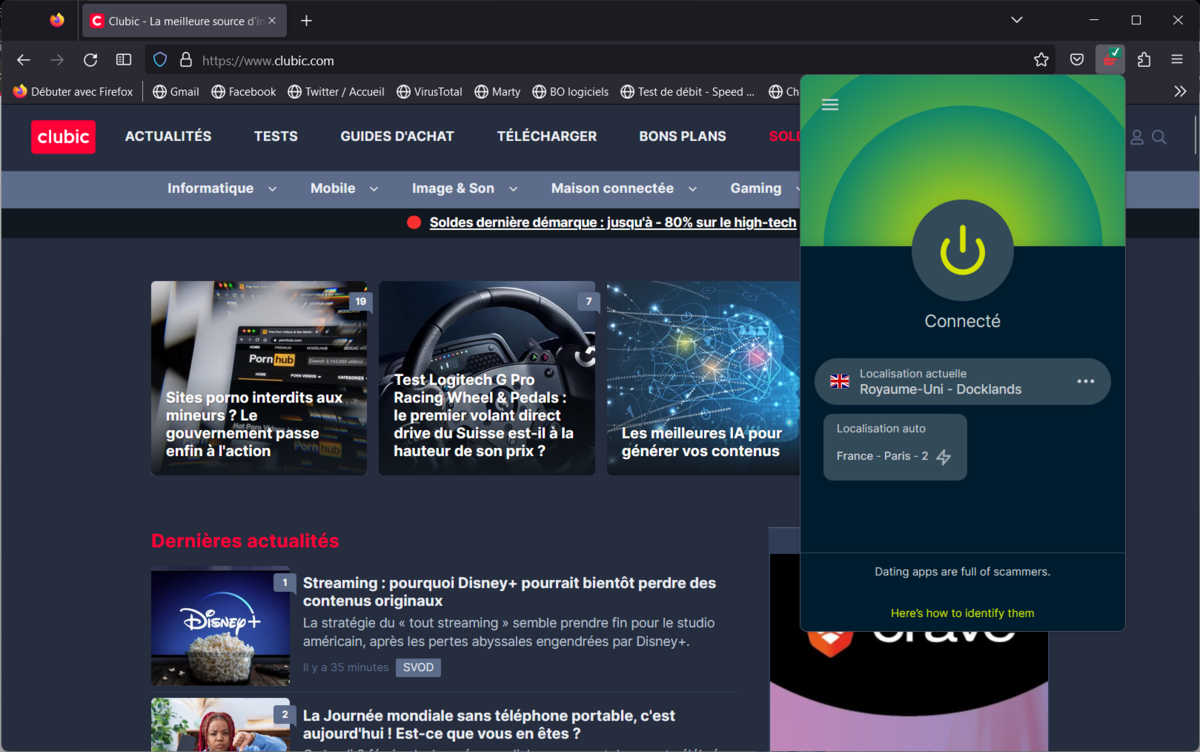Screen dimensions: 1200x752
Task: Open 'Sites porno interdits aux mineurs' article card
Action: [x=259, y=378]
